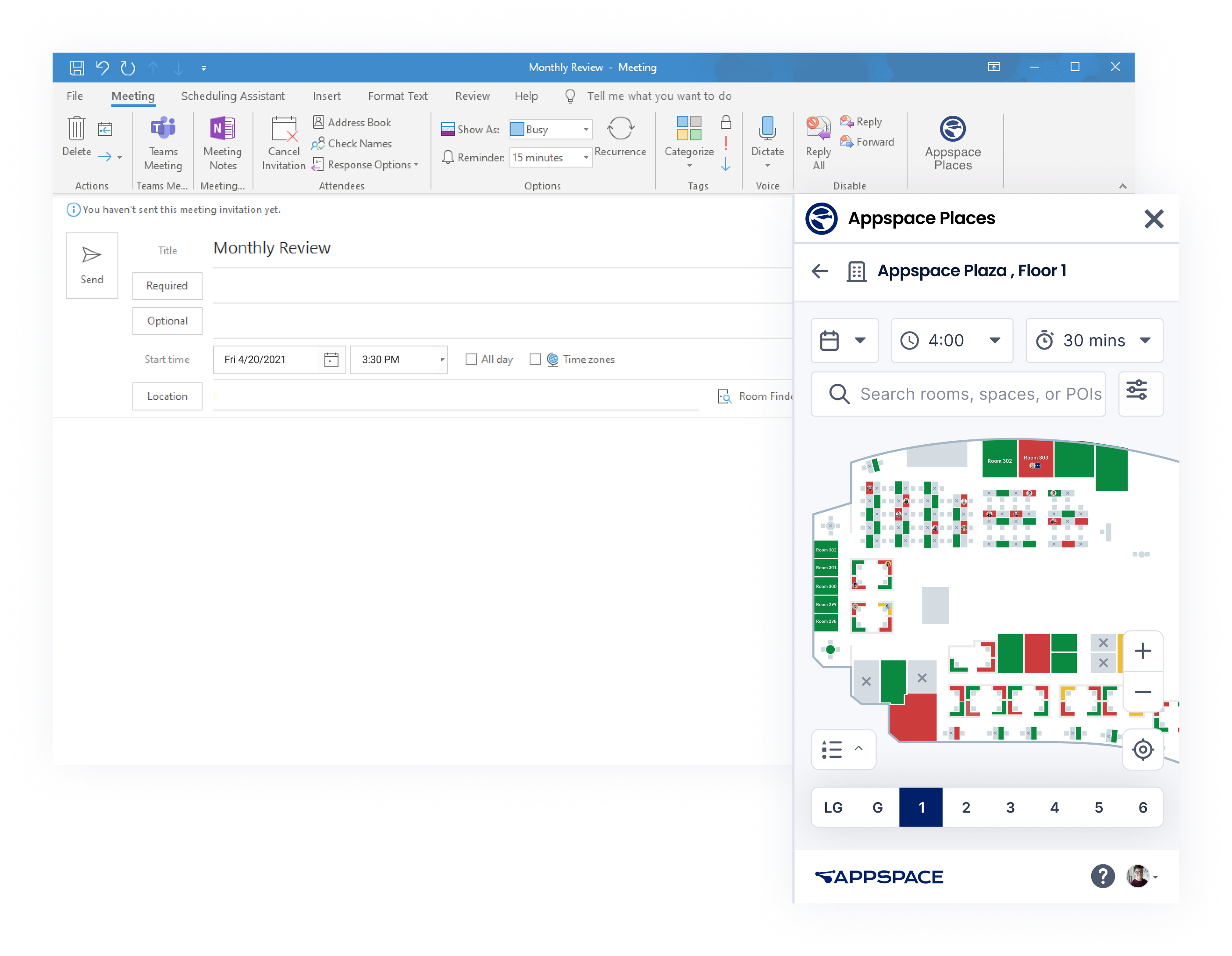Expand the Response Options menu
The image size is (1232, 956).
coord(365,165)
